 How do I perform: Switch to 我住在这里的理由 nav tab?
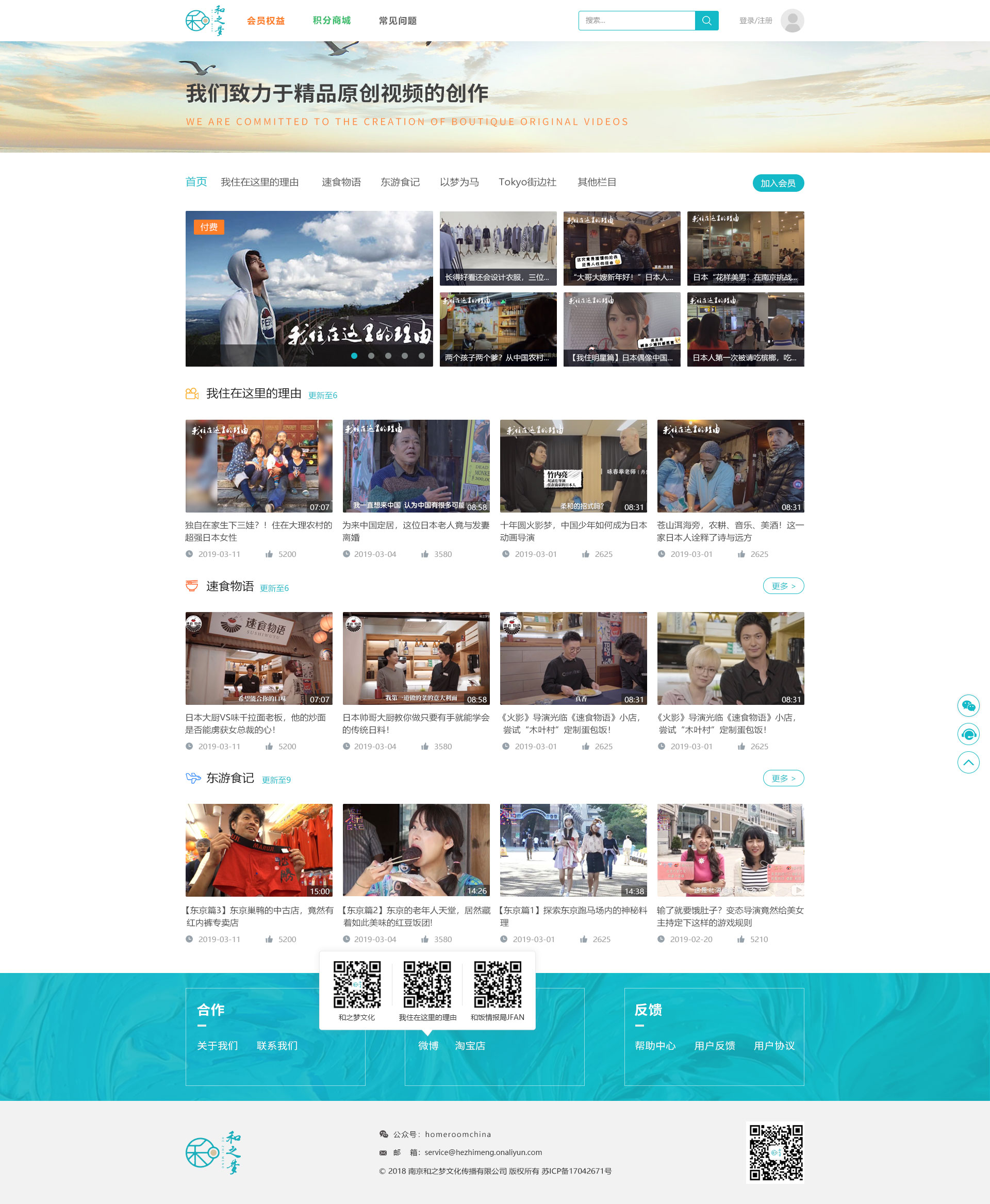point(259,182)
